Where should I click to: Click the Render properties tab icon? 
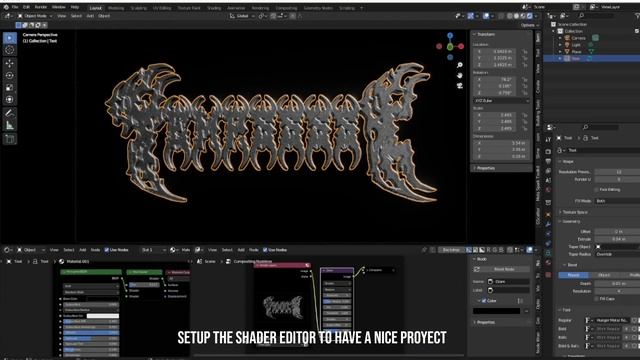coord(548,151)
